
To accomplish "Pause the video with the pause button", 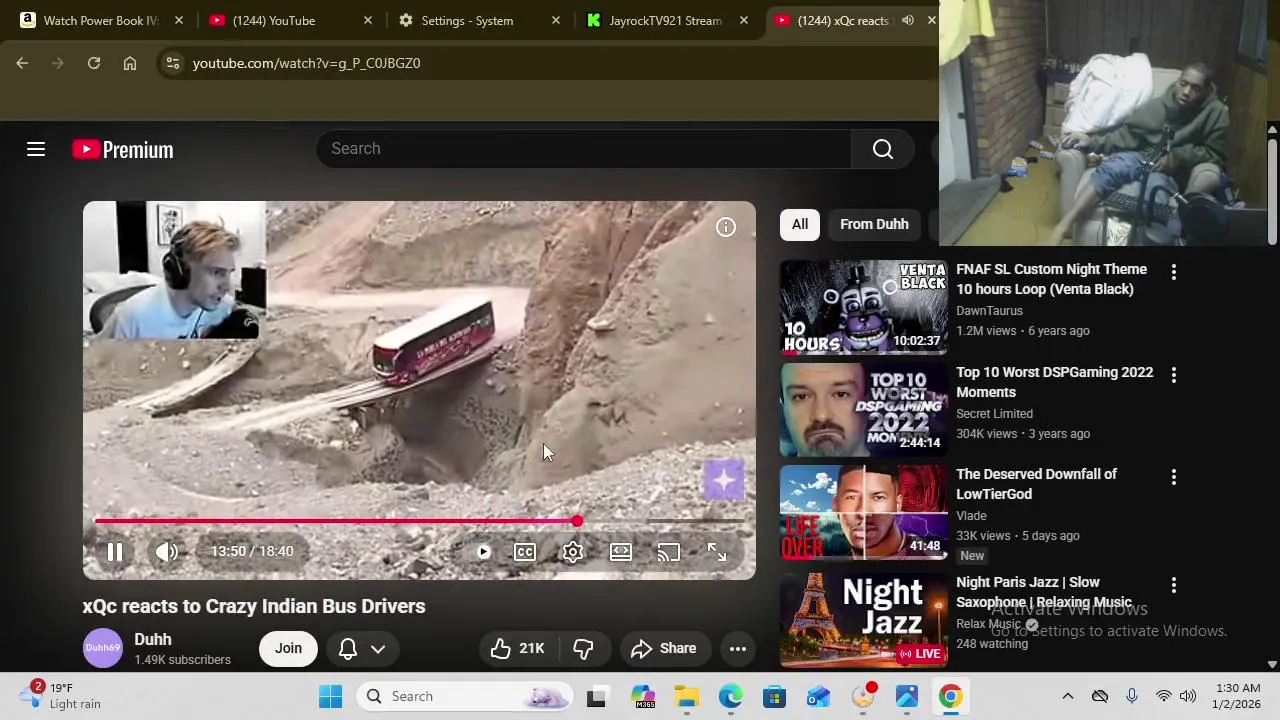I will [x=115, y=551].
